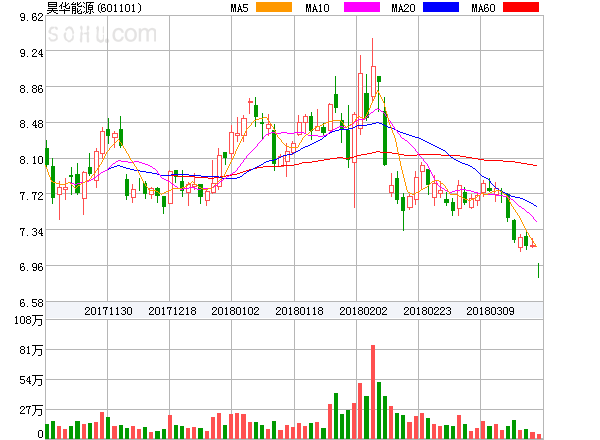The height and width of the screenshot is (440, 600).
Task: Select the MA20 legend label
Action: click(x=403, y=8)
